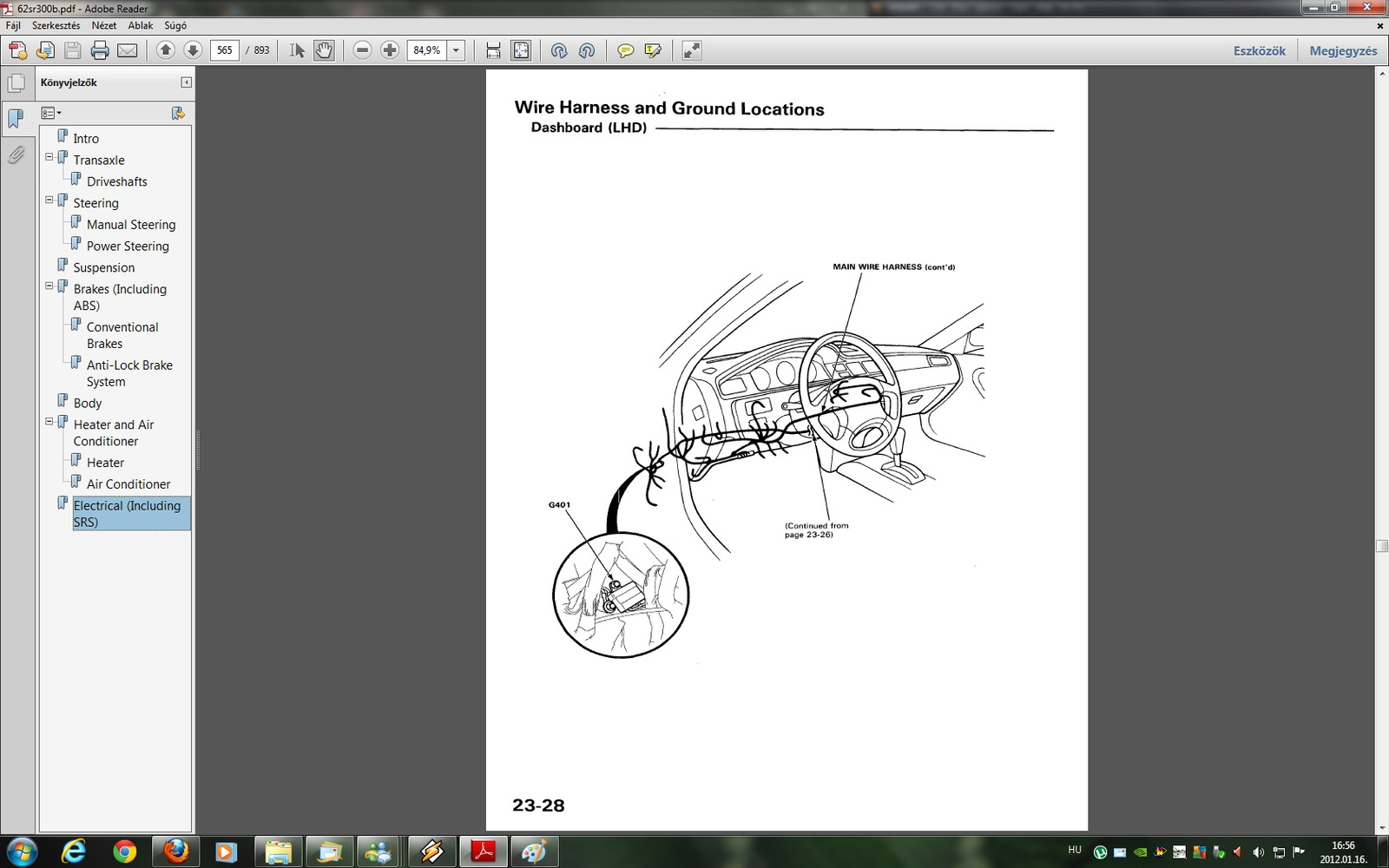This screenshot has width=1389, height=868.
Task: Click the find current bookmark icon
Action: tap(178, 113)
